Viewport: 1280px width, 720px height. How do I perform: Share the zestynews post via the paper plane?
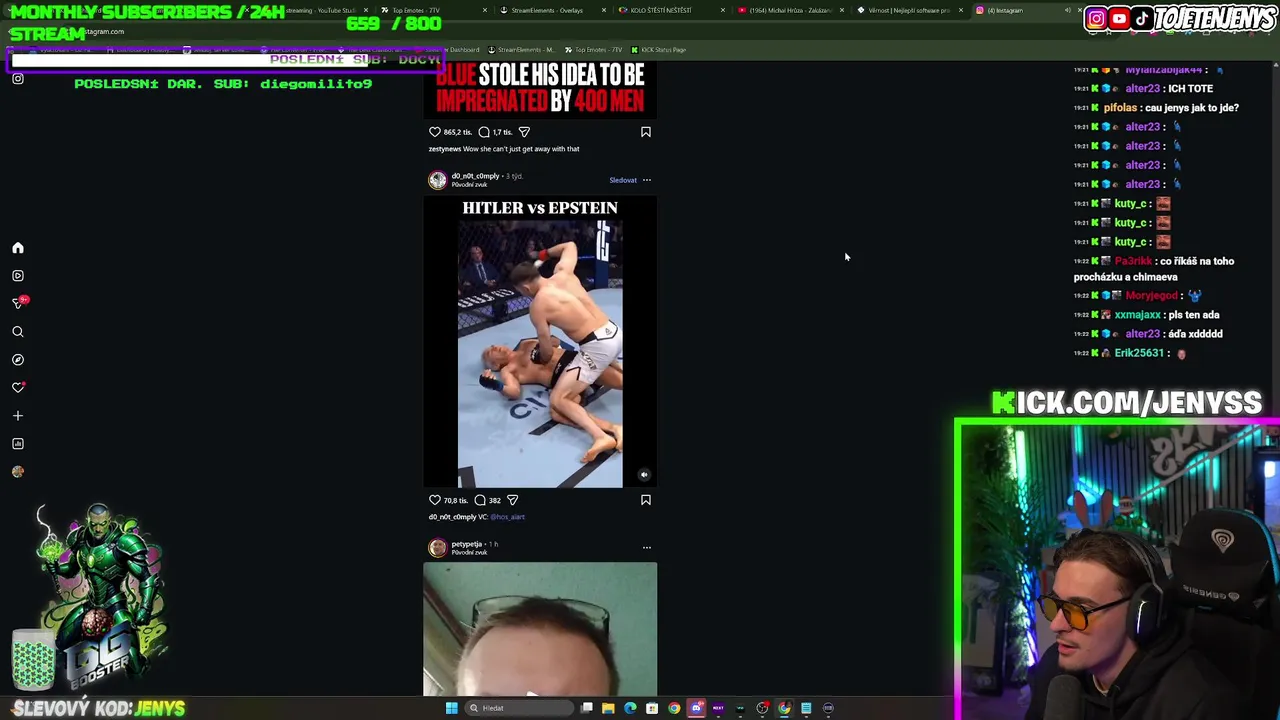coord(524,132)
